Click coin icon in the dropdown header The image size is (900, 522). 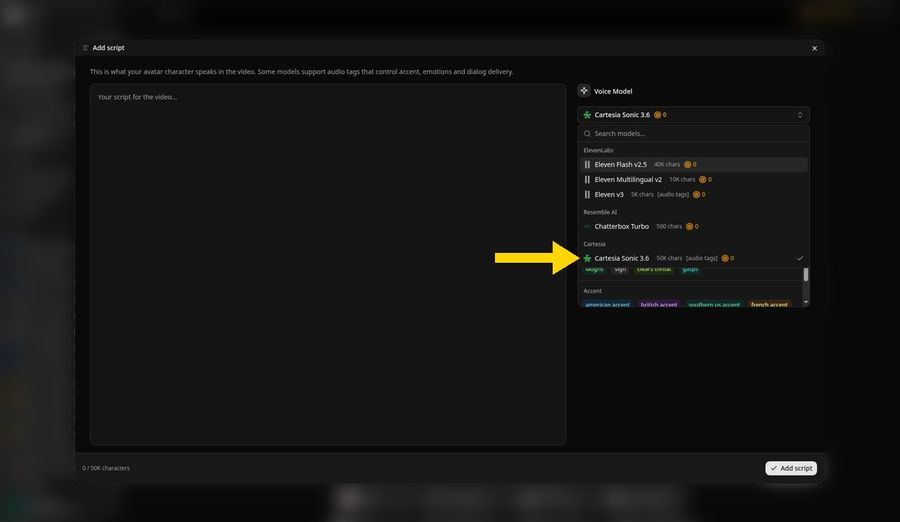pyautogui.click(x=657, y=115)
